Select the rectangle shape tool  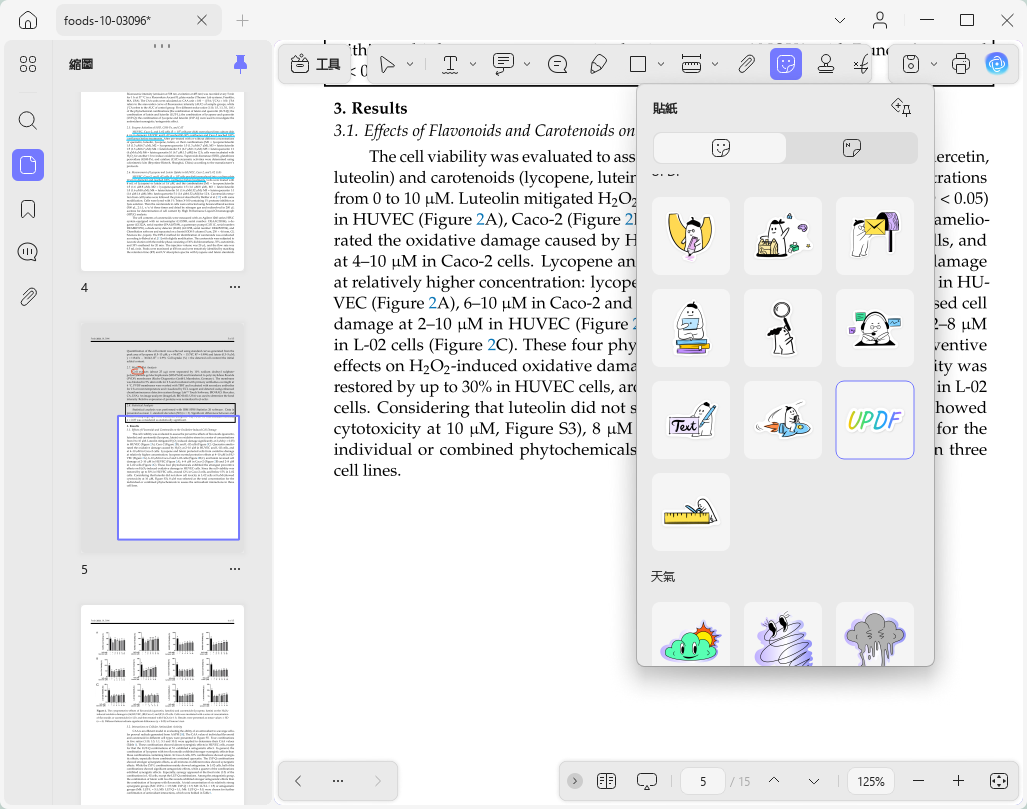(x=638, y=64)
